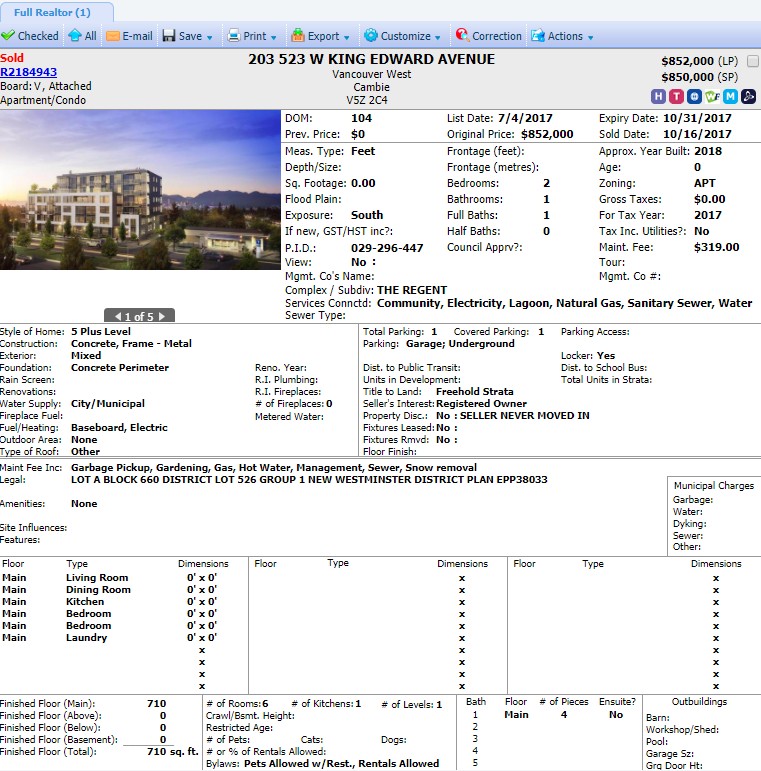Expand the Export dropdown arrow
Image resolution: width=761 pixels, height=771 pixels.
[x=347, y=37]
